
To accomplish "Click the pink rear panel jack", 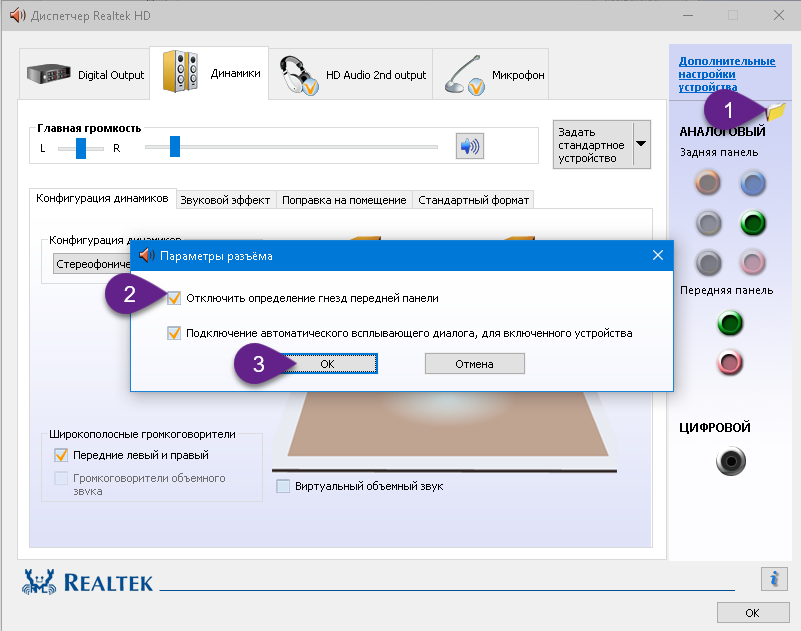I will [752, 263].
